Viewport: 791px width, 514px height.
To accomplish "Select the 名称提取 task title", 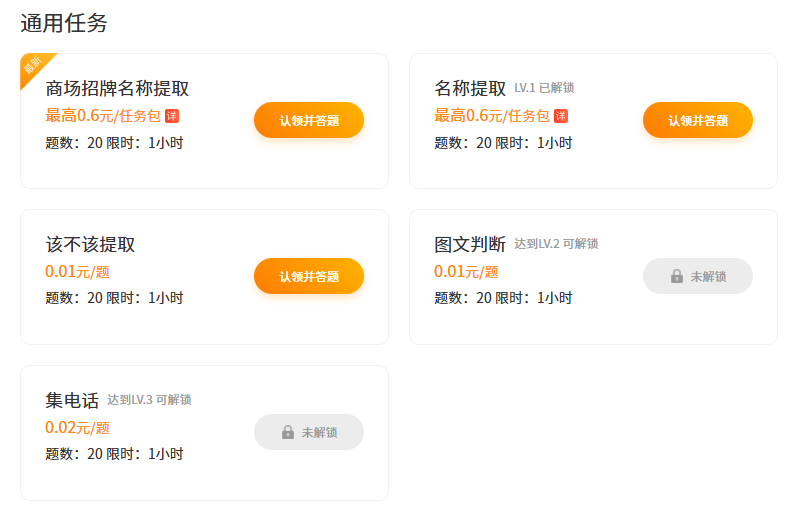I will pos(469,88).
